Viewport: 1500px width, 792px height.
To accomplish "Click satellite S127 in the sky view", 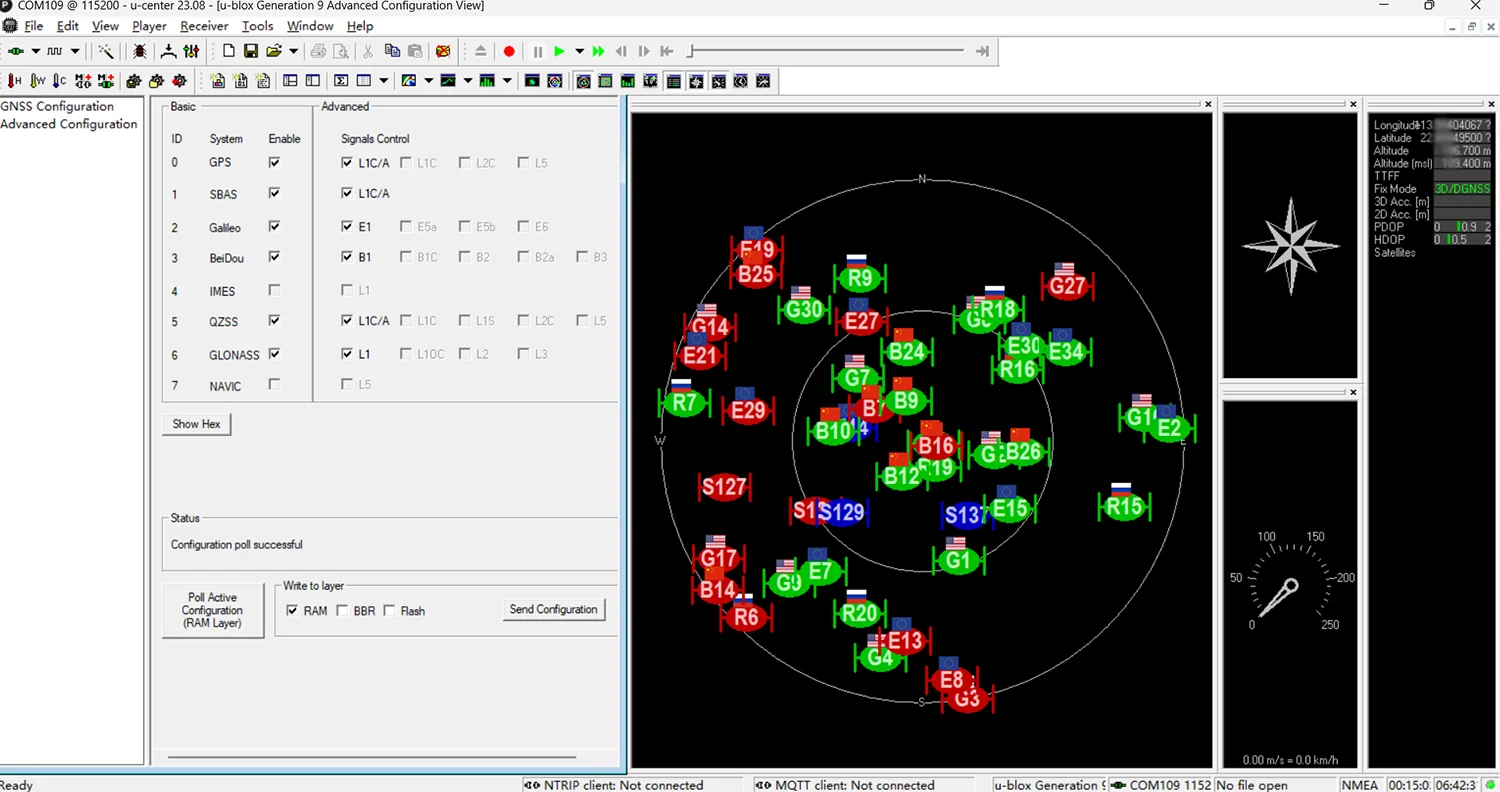I will click(723, 487).
